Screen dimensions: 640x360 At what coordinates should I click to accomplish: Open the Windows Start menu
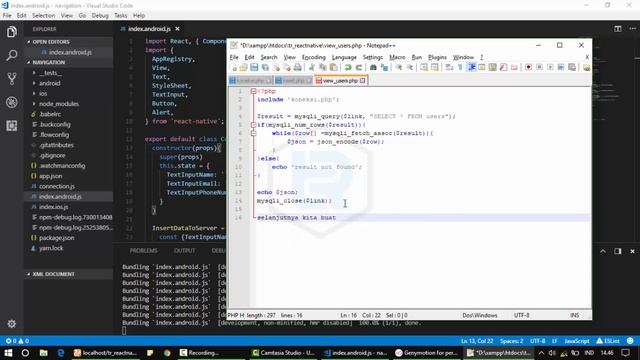8,353
